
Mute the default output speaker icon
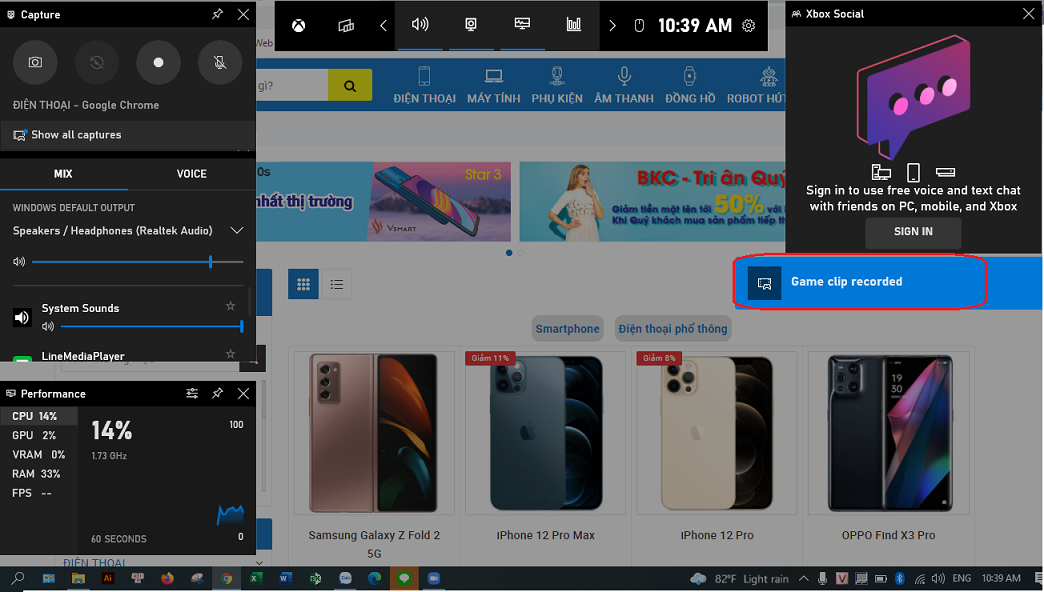click(x=19, y=262)
